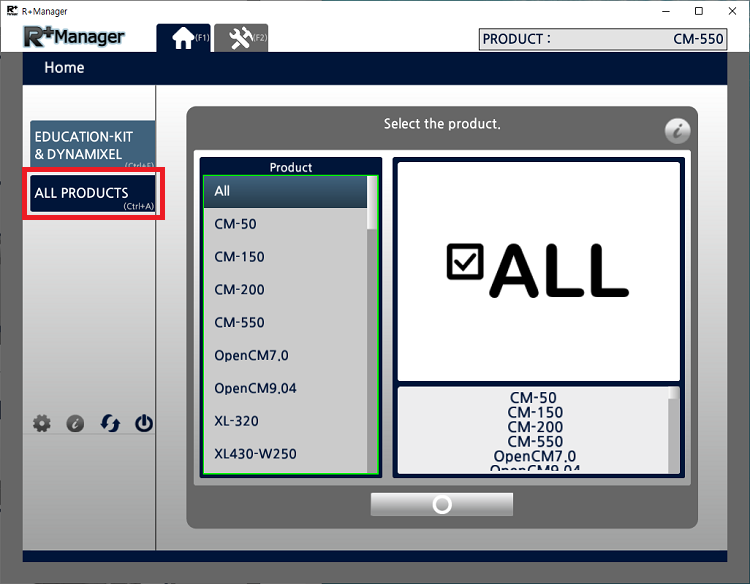Click the ALL checkbox preview image
Screen dimensions: 750x584
click(537, 270)
